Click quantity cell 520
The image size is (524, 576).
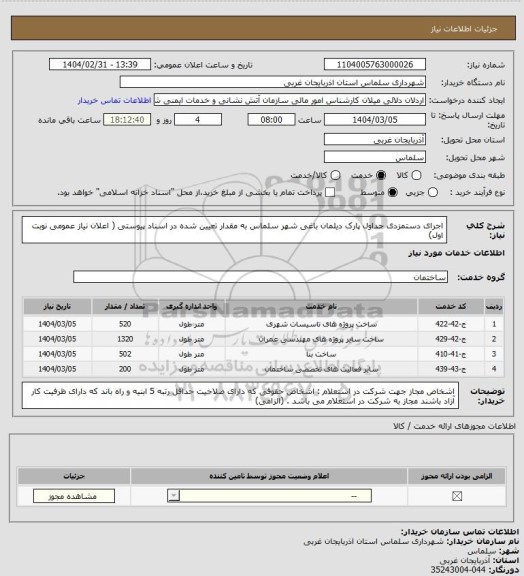[x=125, y=324]
